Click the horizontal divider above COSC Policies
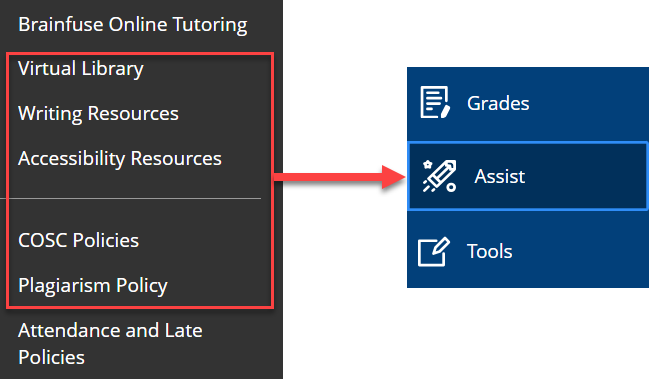This screenshot has height=380, width=649. pos(135,199)
